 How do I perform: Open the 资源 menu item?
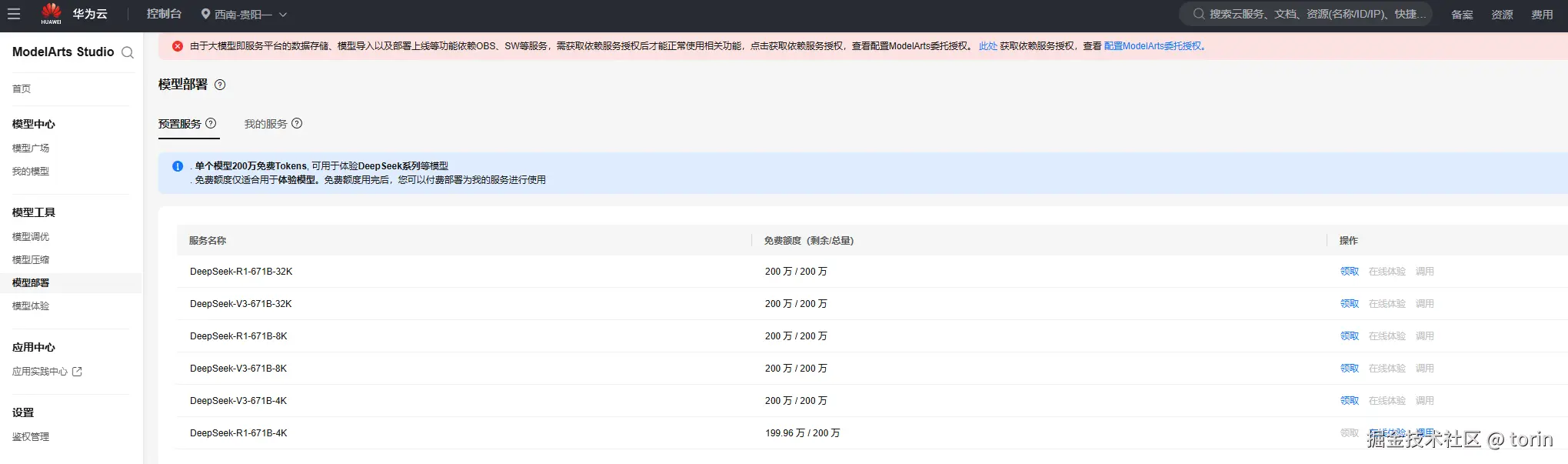(x=1502, y=15)
